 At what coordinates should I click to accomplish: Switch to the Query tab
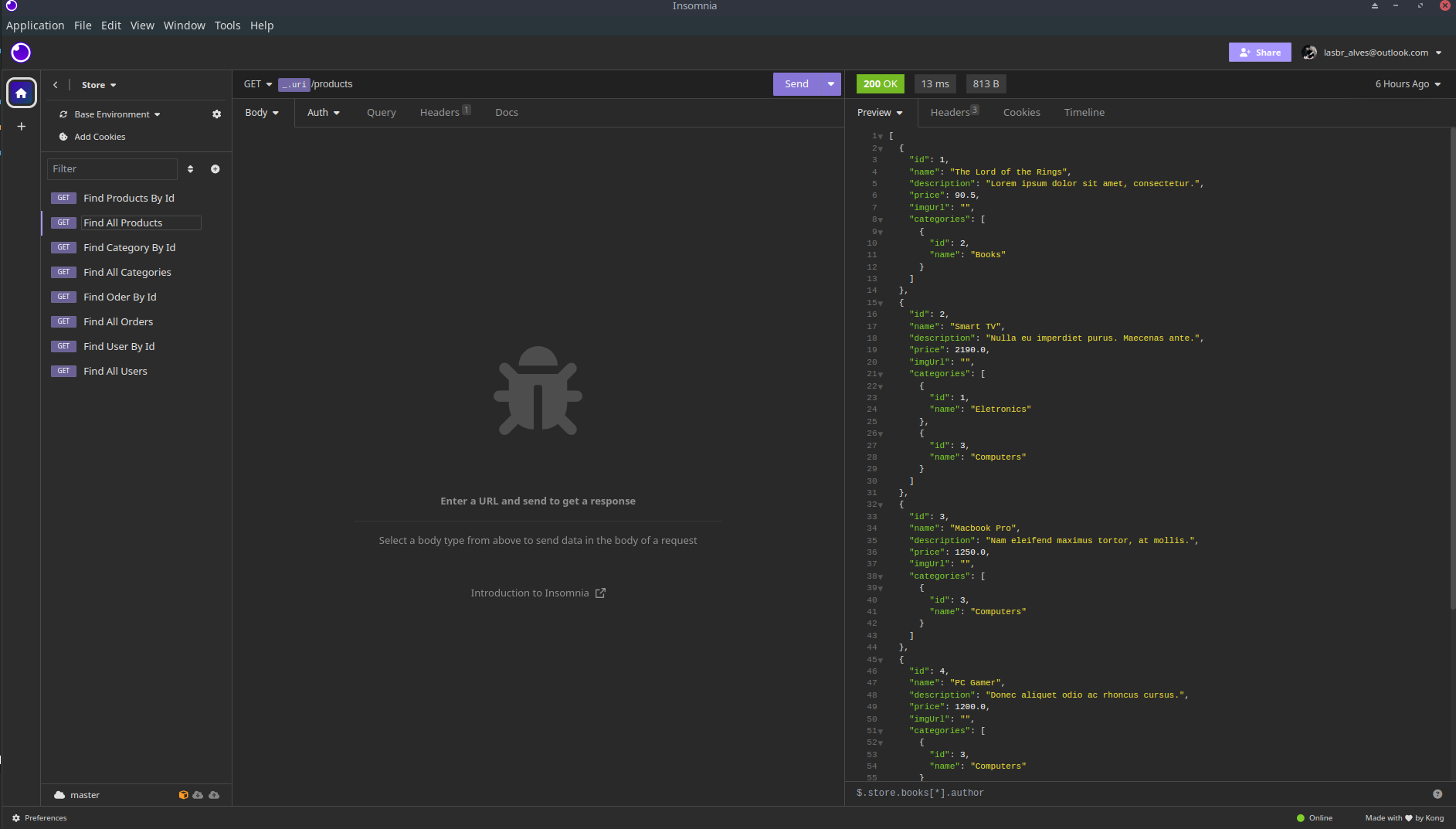382,113
